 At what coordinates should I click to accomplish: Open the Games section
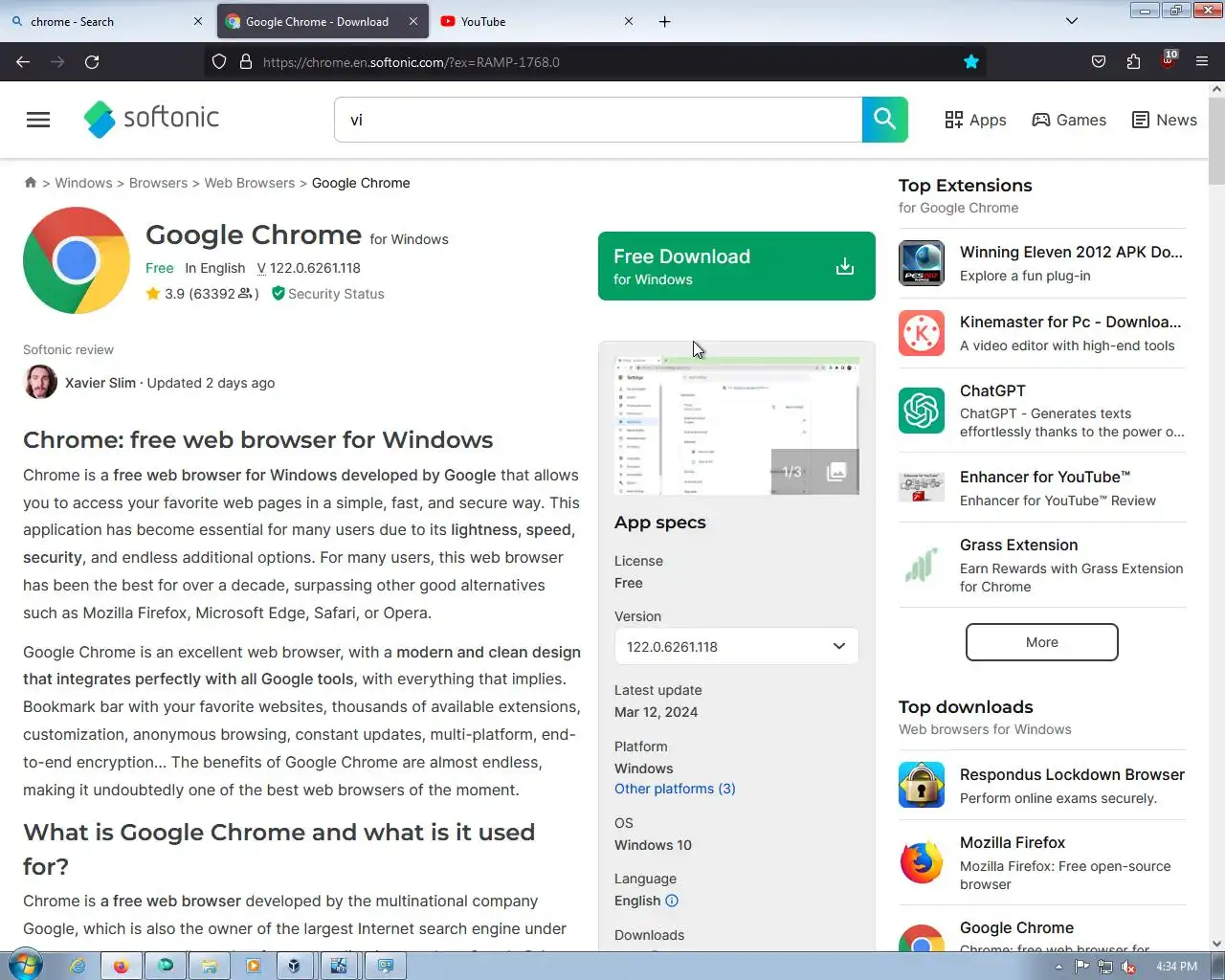tap(1069, 120)
